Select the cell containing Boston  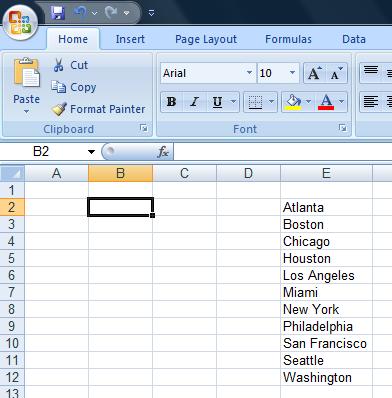[326, 224]
